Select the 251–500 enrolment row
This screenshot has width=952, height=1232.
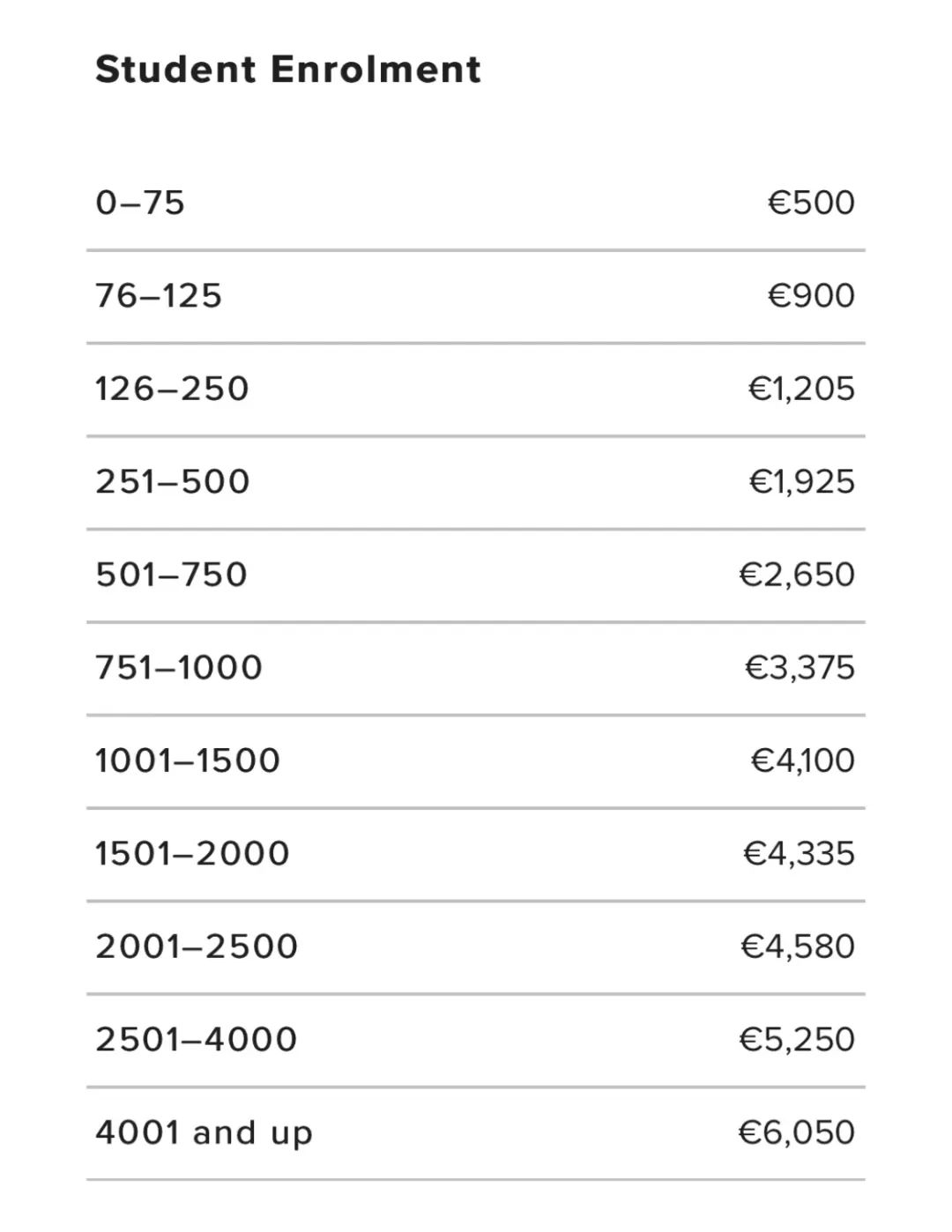pos(476,482)
